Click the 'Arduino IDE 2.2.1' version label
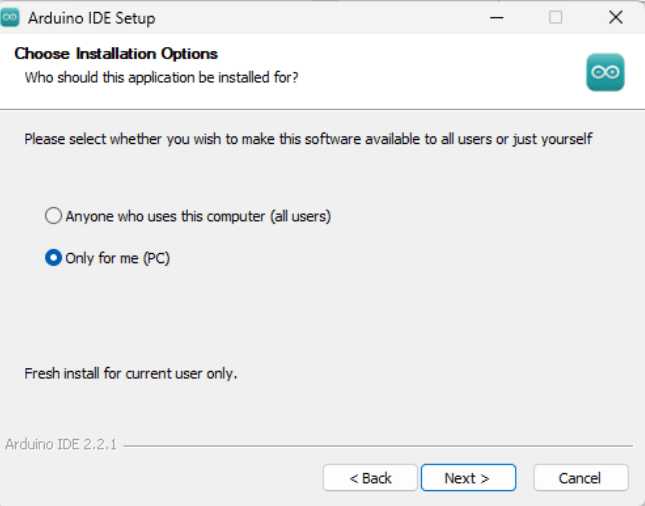 click(61, 444)
